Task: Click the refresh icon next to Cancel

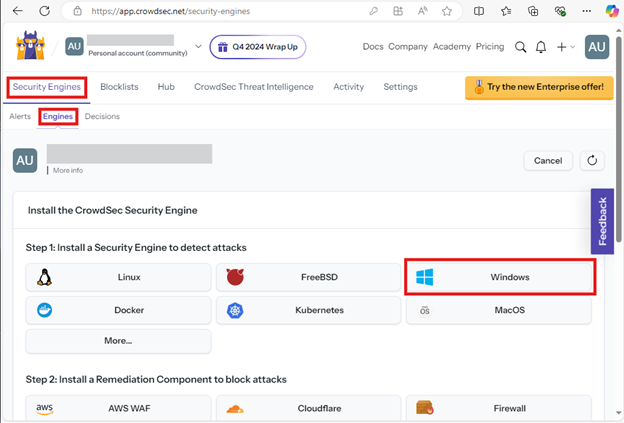Action: click(x=592, y=160)
